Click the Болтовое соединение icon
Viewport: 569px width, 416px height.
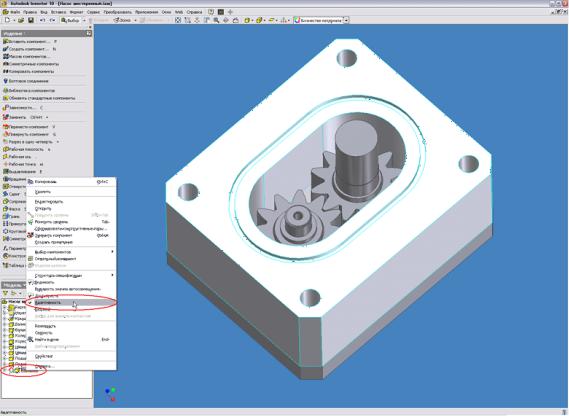click(5, 81)
